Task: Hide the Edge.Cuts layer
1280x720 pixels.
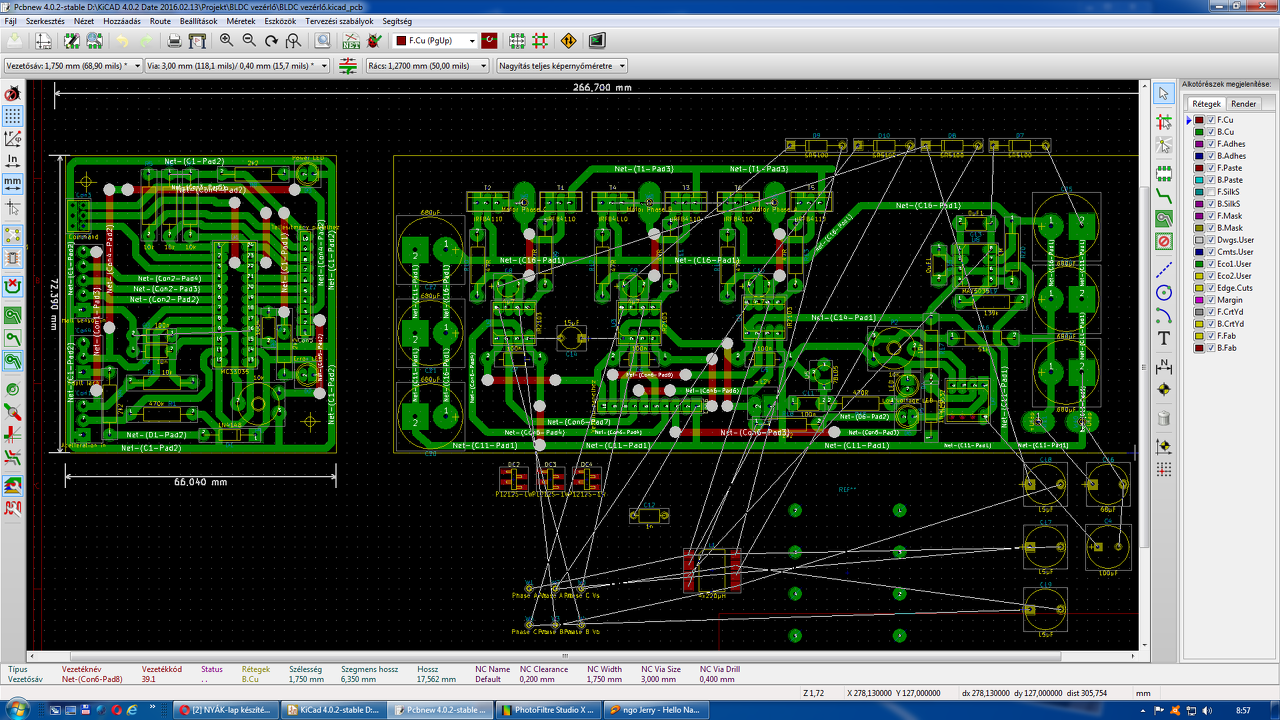Action: coord(1211,288)
